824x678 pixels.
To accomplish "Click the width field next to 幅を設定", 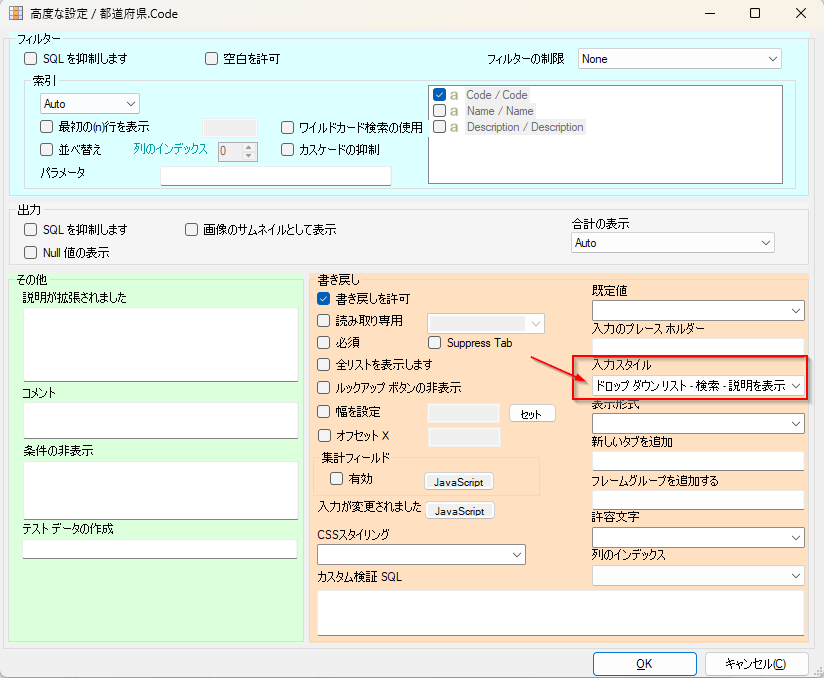I will [x=464, y=413].
